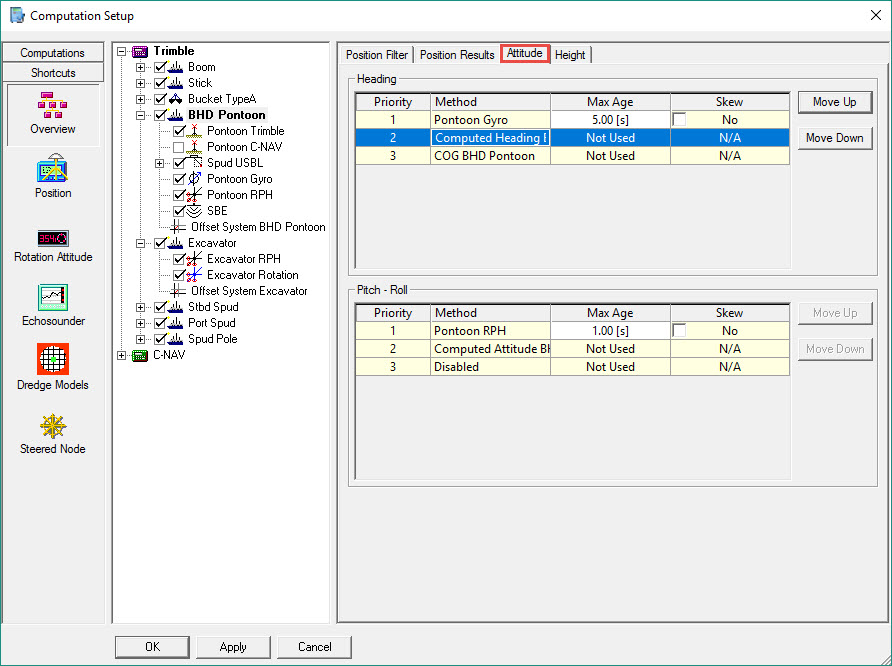Image resolution: width=892 pixels, height=666 pixels.
Task: Click the Move Down button for Heading
Action: pyautogui.click(x=834, y=138)
